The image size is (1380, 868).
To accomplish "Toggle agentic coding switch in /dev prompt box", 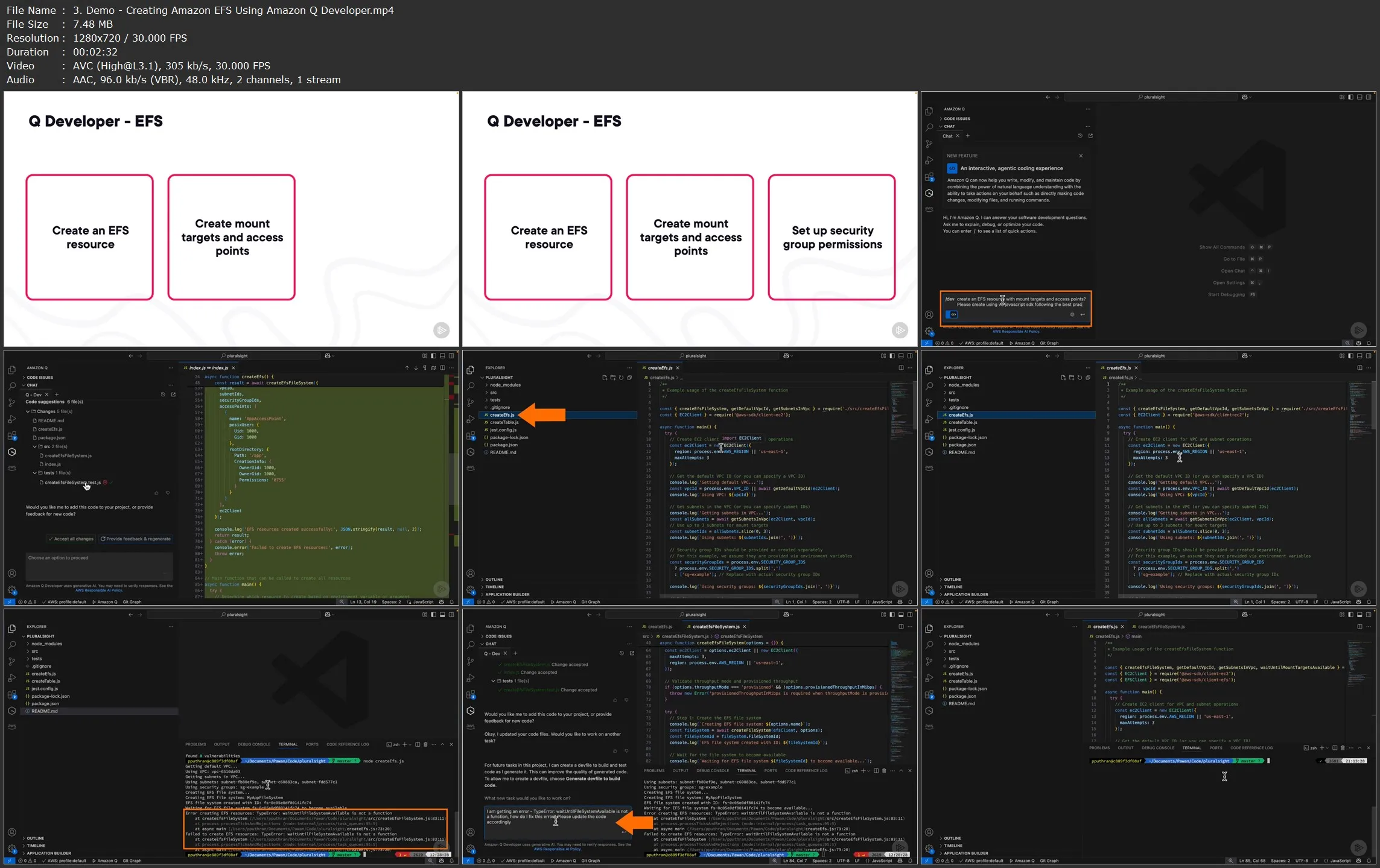I will 952,314.
